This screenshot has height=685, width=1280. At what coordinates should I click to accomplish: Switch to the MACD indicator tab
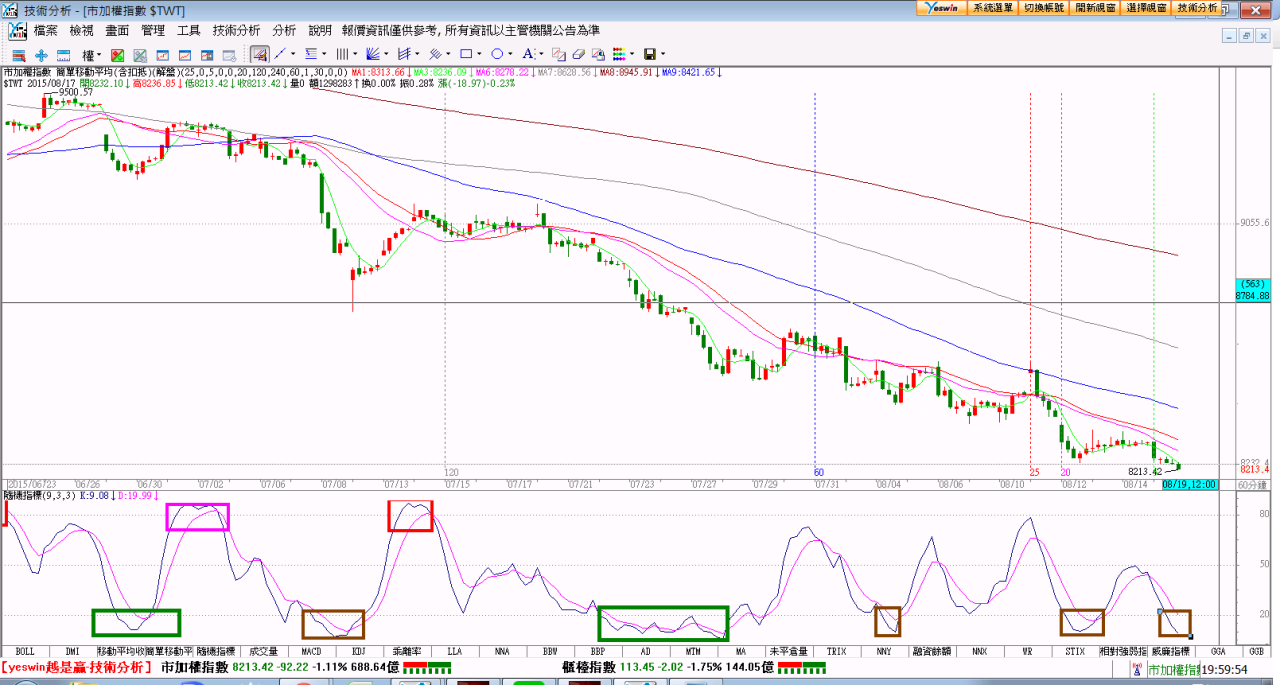[311, 650]
